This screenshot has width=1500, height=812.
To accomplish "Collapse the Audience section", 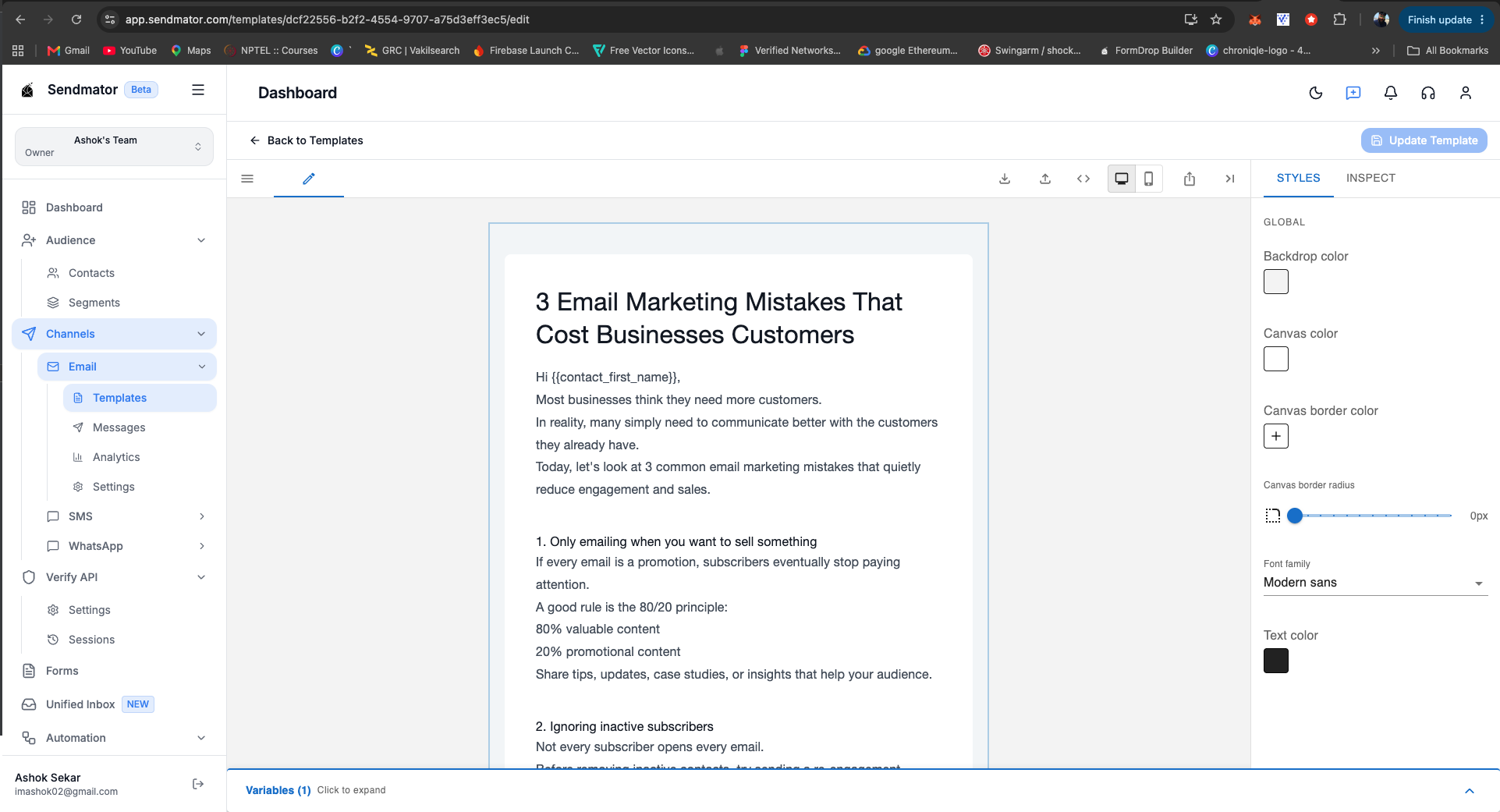I will 201,240.
